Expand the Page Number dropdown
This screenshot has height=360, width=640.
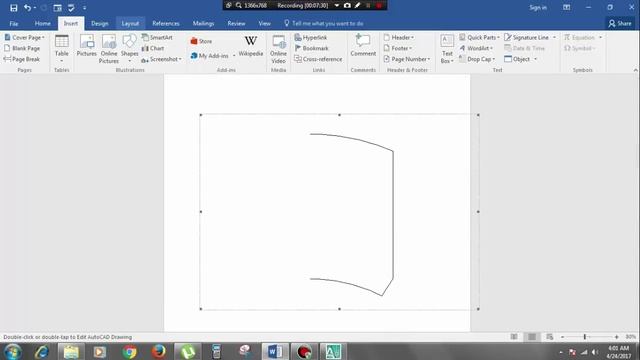pos(429,60)
